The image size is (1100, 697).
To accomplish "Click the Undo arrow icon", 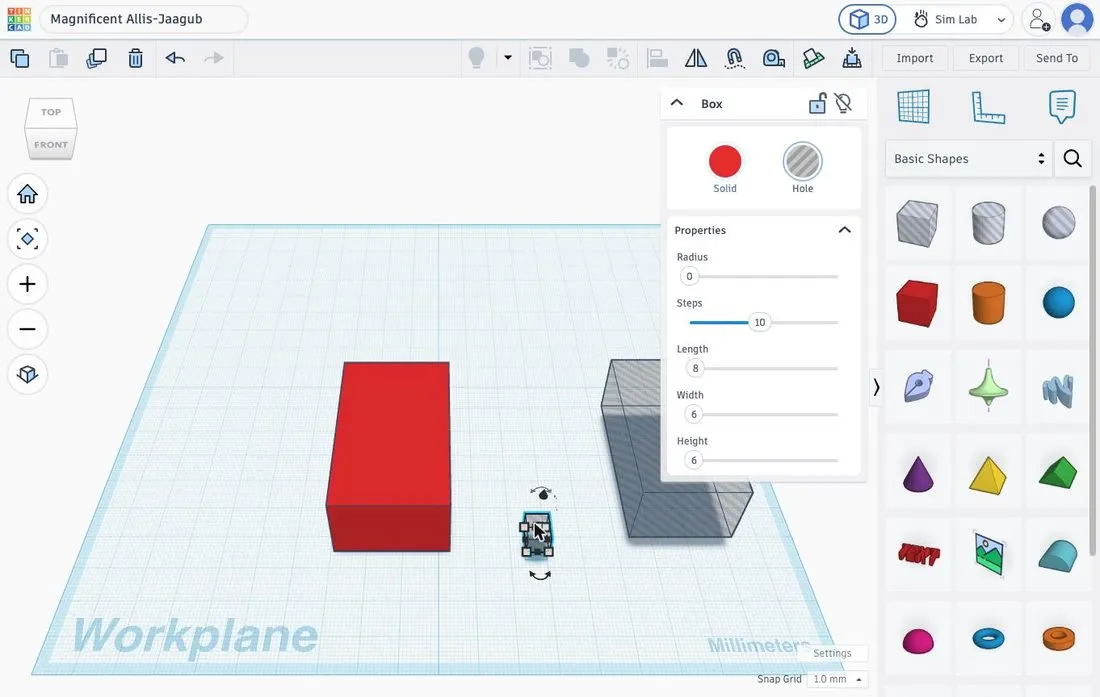I will (x=175, y=58).
